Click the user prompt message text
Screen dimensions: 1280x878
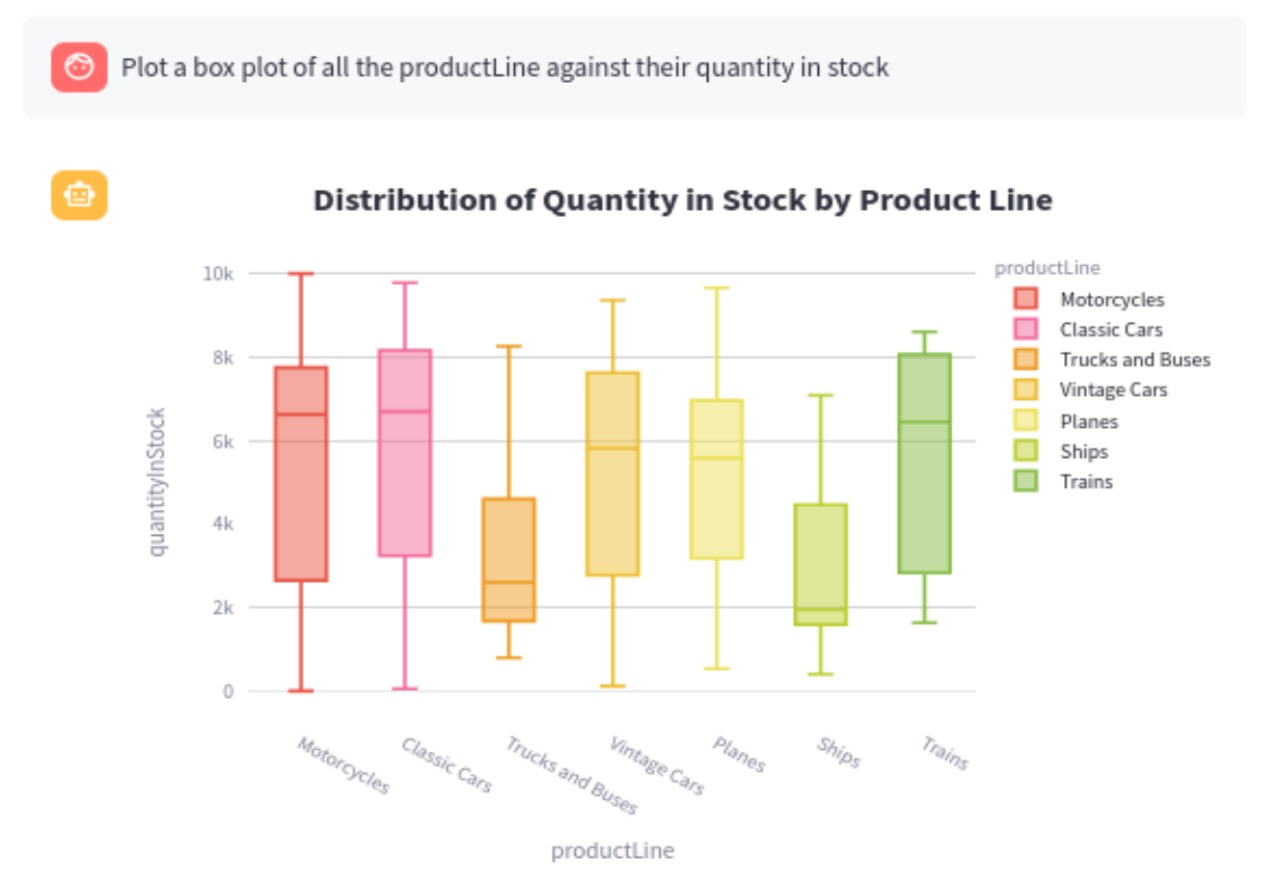pos(505,68)
